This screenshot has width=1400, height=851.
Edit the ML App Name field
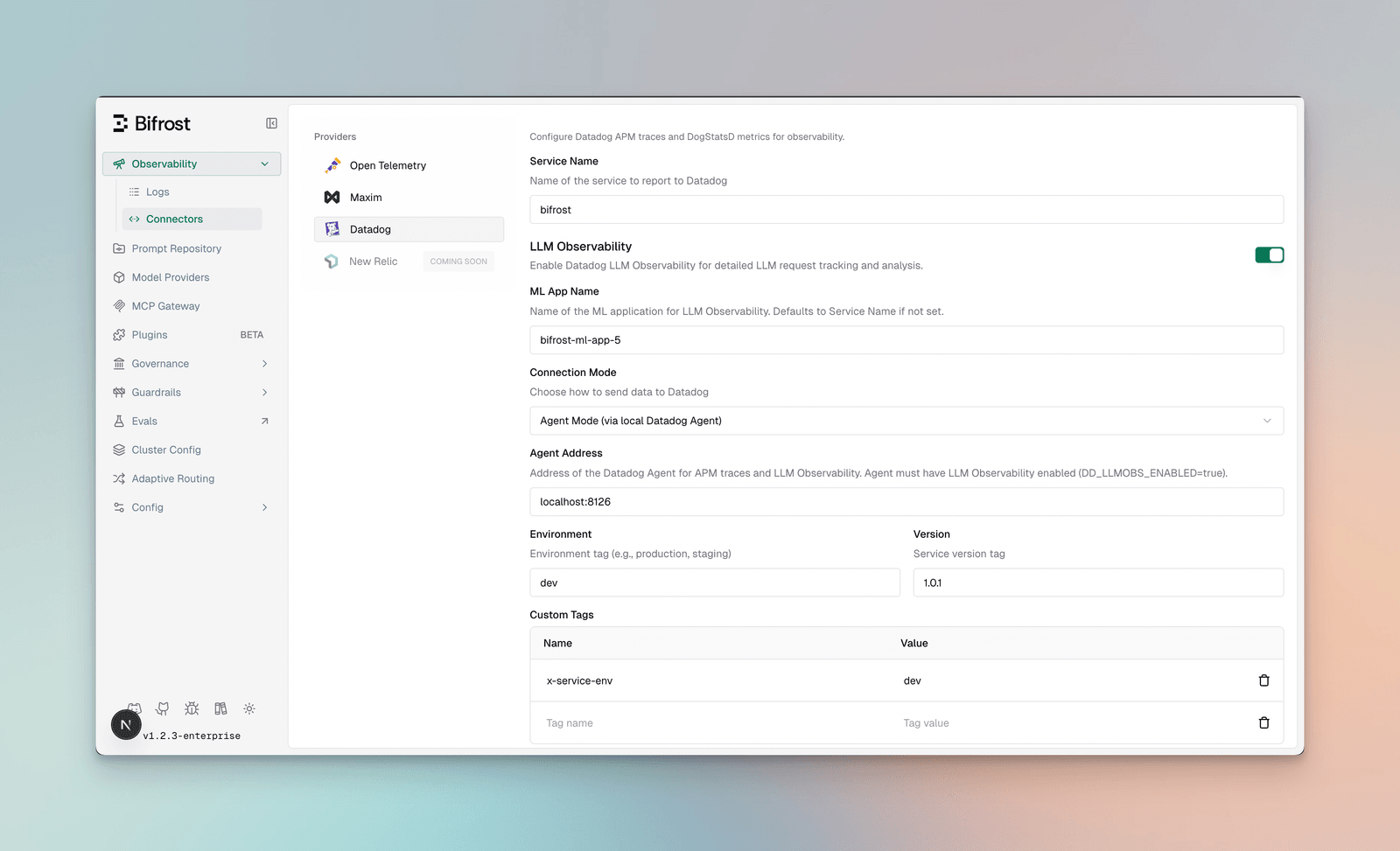tap(906, 340)
